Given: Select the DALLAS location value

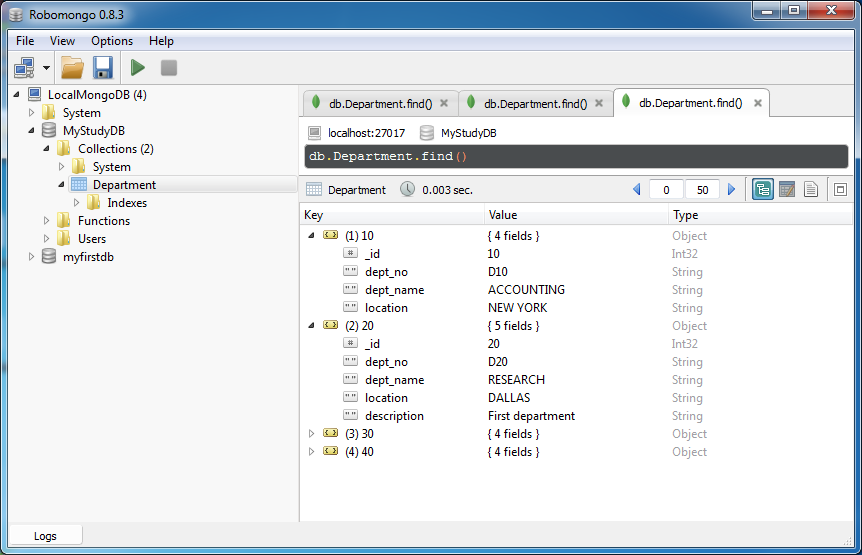Looking at the screenshot, I should click(x=509, y=398).
